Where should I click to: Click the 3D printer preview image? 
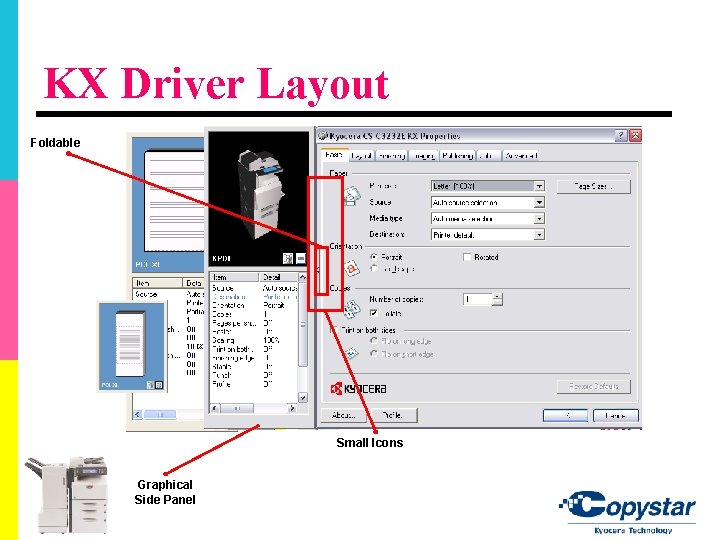tap(259, 198)
